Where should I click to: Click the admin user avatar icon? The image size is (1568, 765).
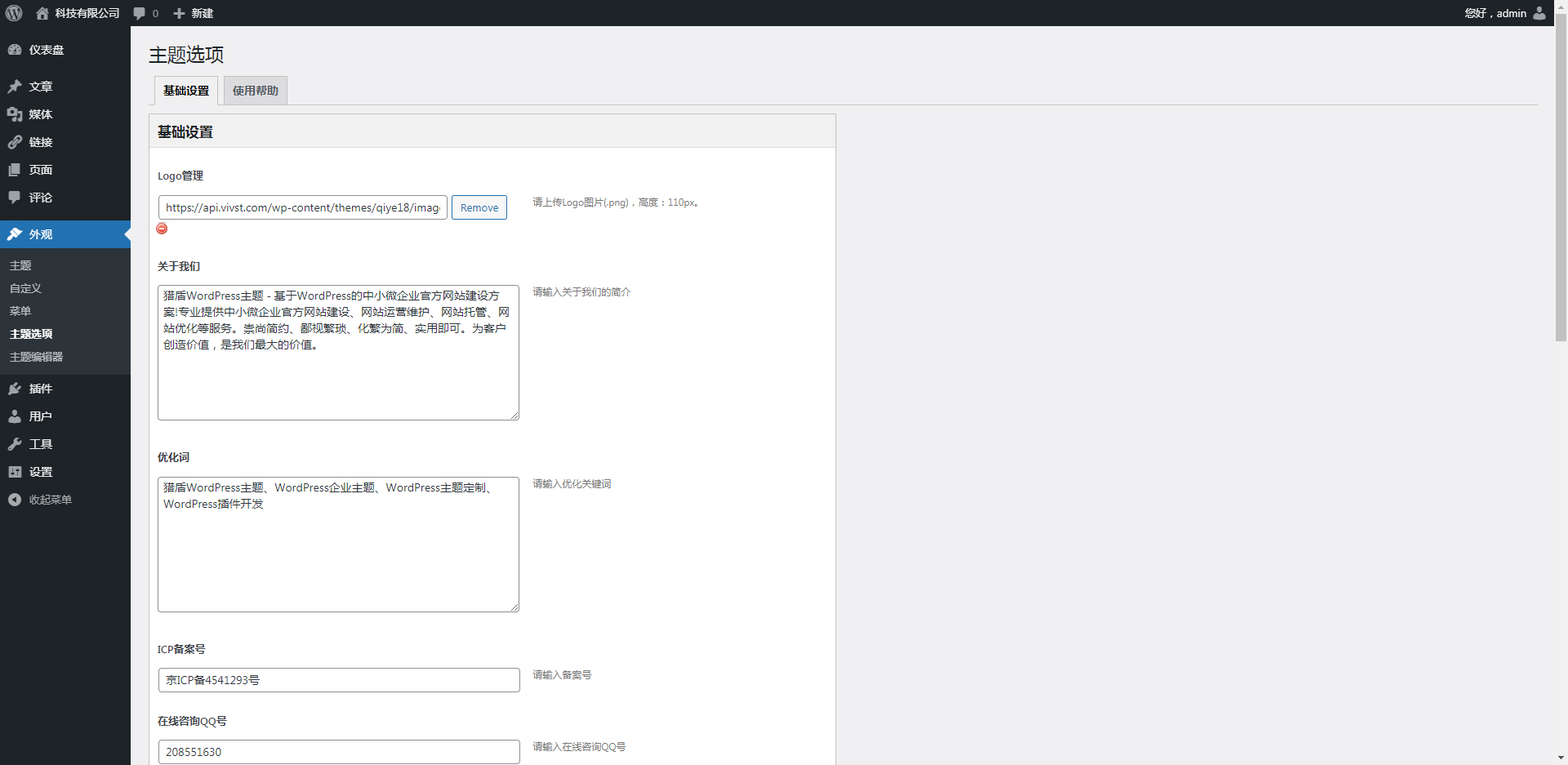pyautogui.click(x=1539, y=13)
